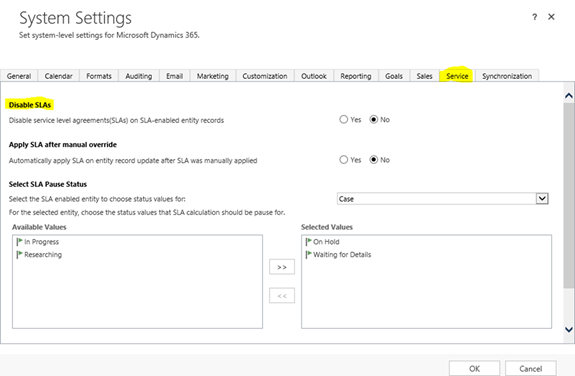The image size is (575, 376).
Task: Select No for Apply SLA after manual override
Action: click(374, 160)
